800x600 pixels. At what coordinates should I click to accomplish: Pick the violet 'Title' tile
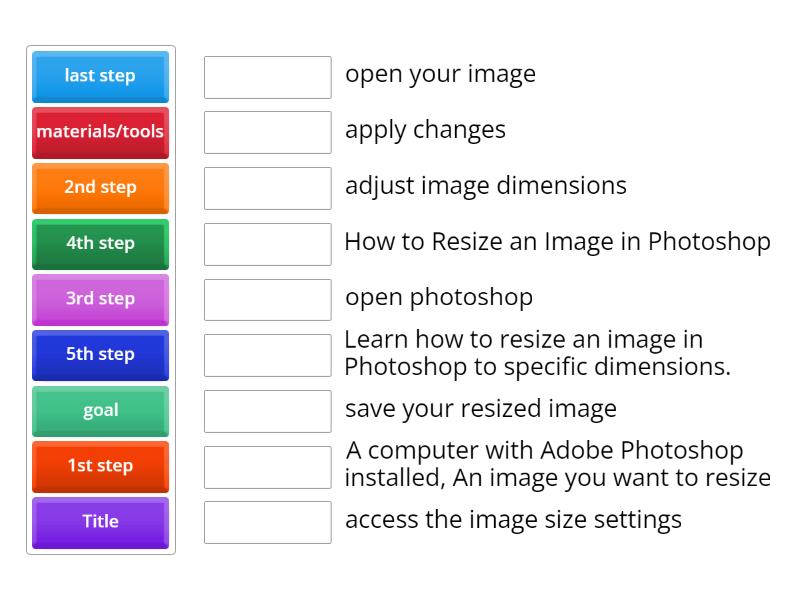coord(100,521)
